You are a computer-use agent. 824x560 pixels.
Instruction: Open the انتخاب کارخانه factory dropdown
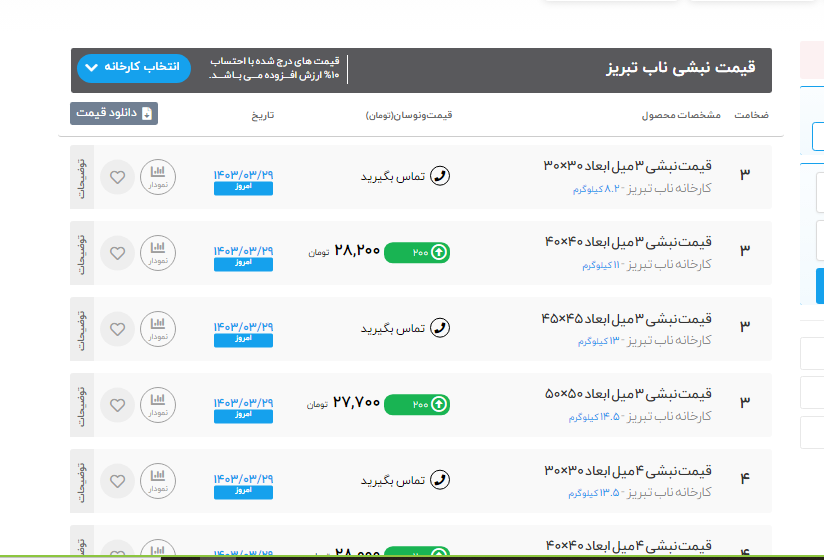click(132, 67)
